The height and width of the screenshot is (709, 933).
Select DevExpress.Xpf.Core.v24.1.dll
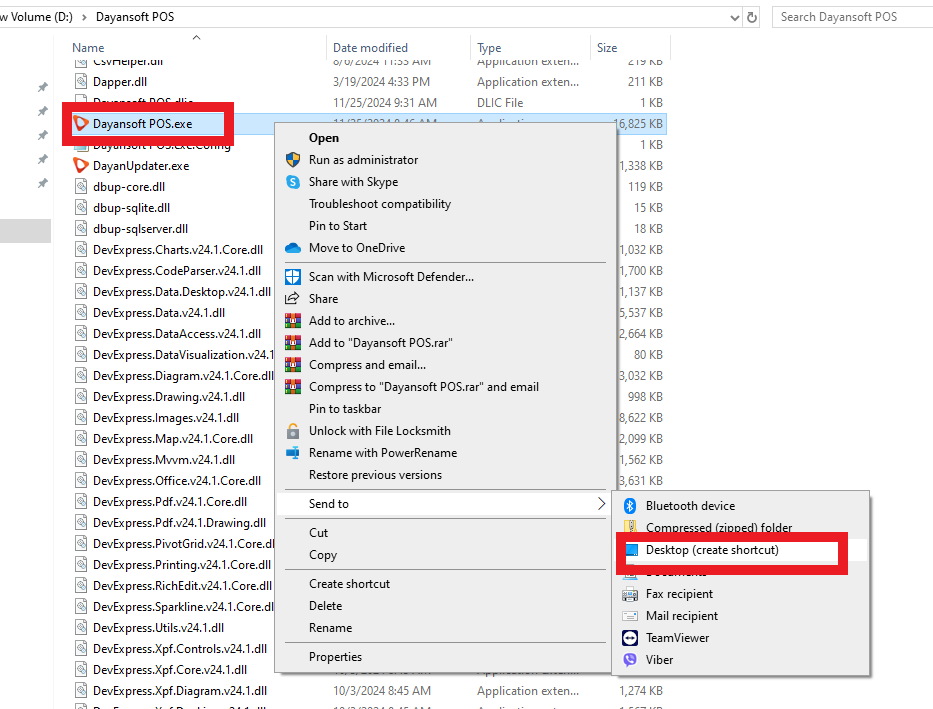tap(170, 670)
